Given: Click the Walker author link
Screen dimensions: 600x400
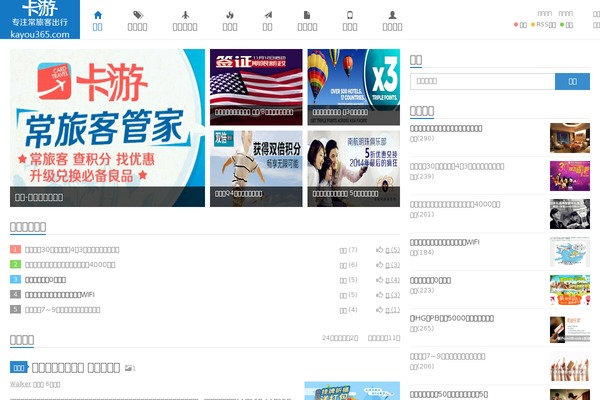Looking at the screenshot, I should 20,384.
